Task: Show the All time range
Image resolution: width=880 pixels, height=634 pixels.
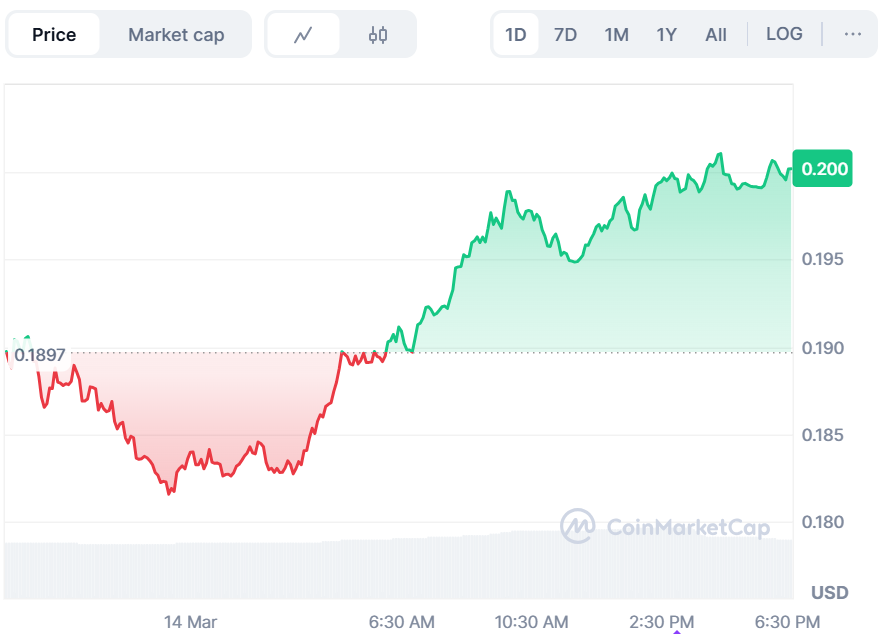Action: [x=716, y=35]
